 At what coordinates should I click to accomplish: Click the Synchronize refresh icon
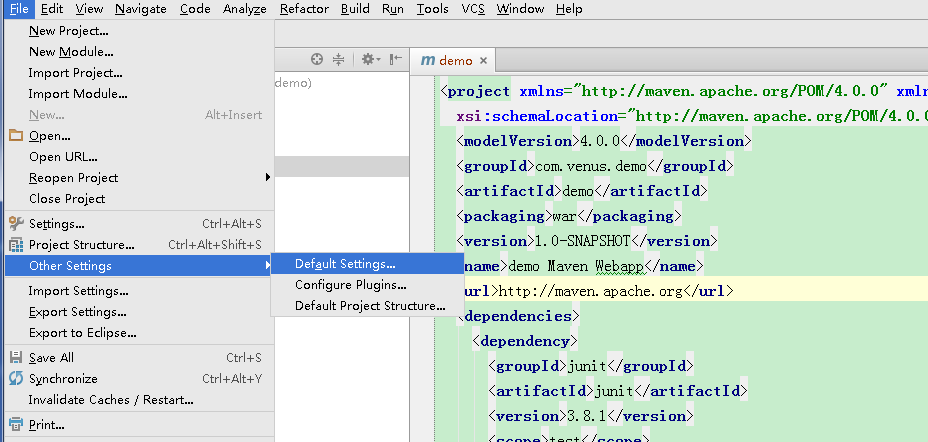coord(16,378)
